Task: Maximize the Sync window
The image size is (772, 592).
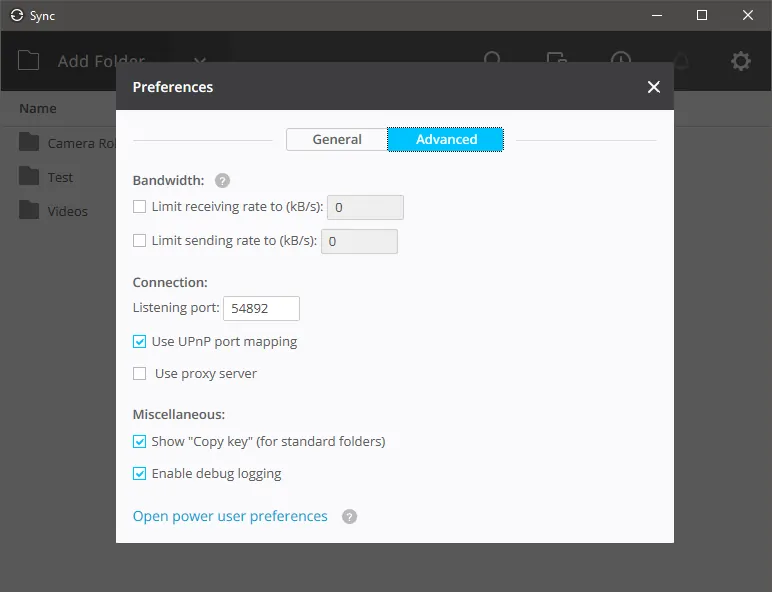Action: 702,15
